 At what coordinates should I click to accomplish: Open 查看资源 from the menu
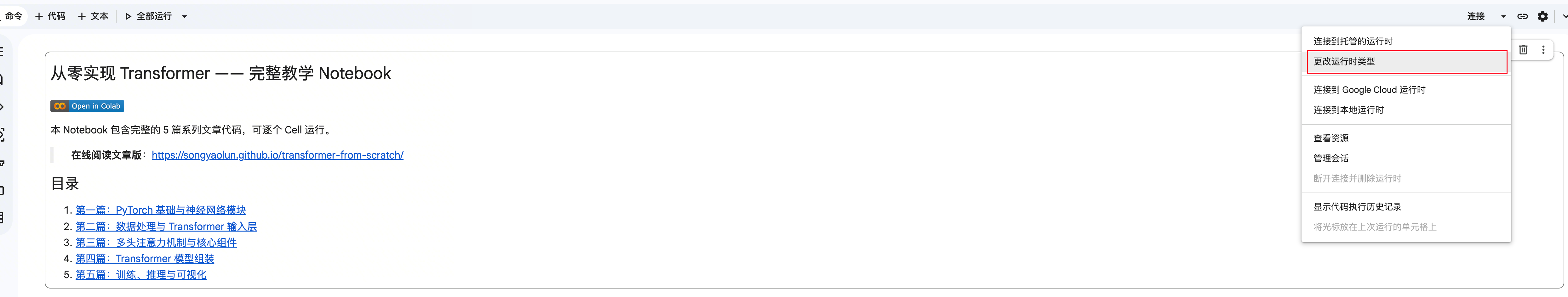(1331, 138)
